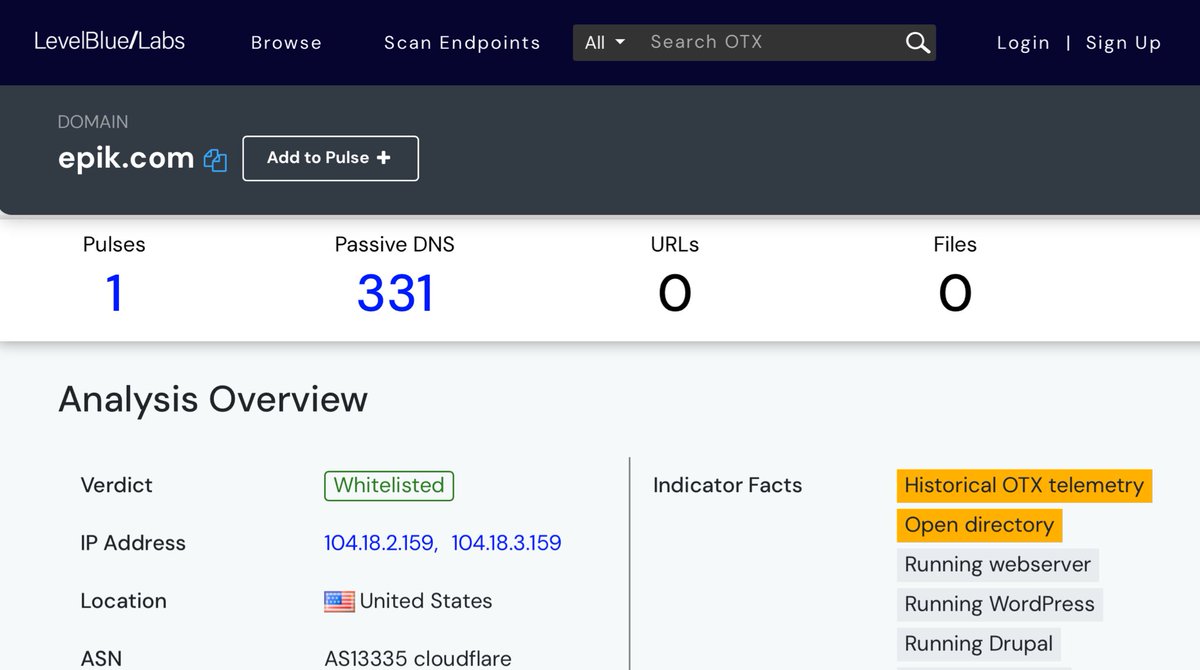Select the Historical OTX telemetry tag

[1024, 485]
